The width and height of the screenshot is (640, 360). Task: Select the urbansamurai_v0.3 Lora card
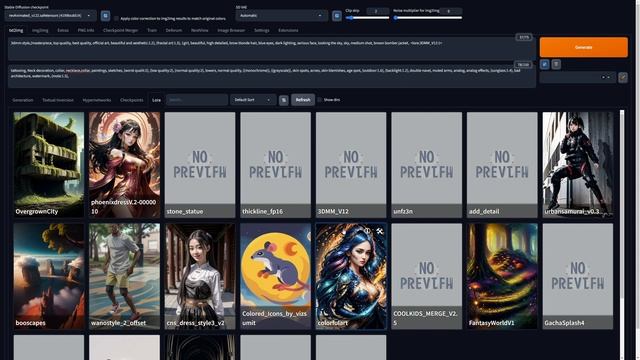578,165
